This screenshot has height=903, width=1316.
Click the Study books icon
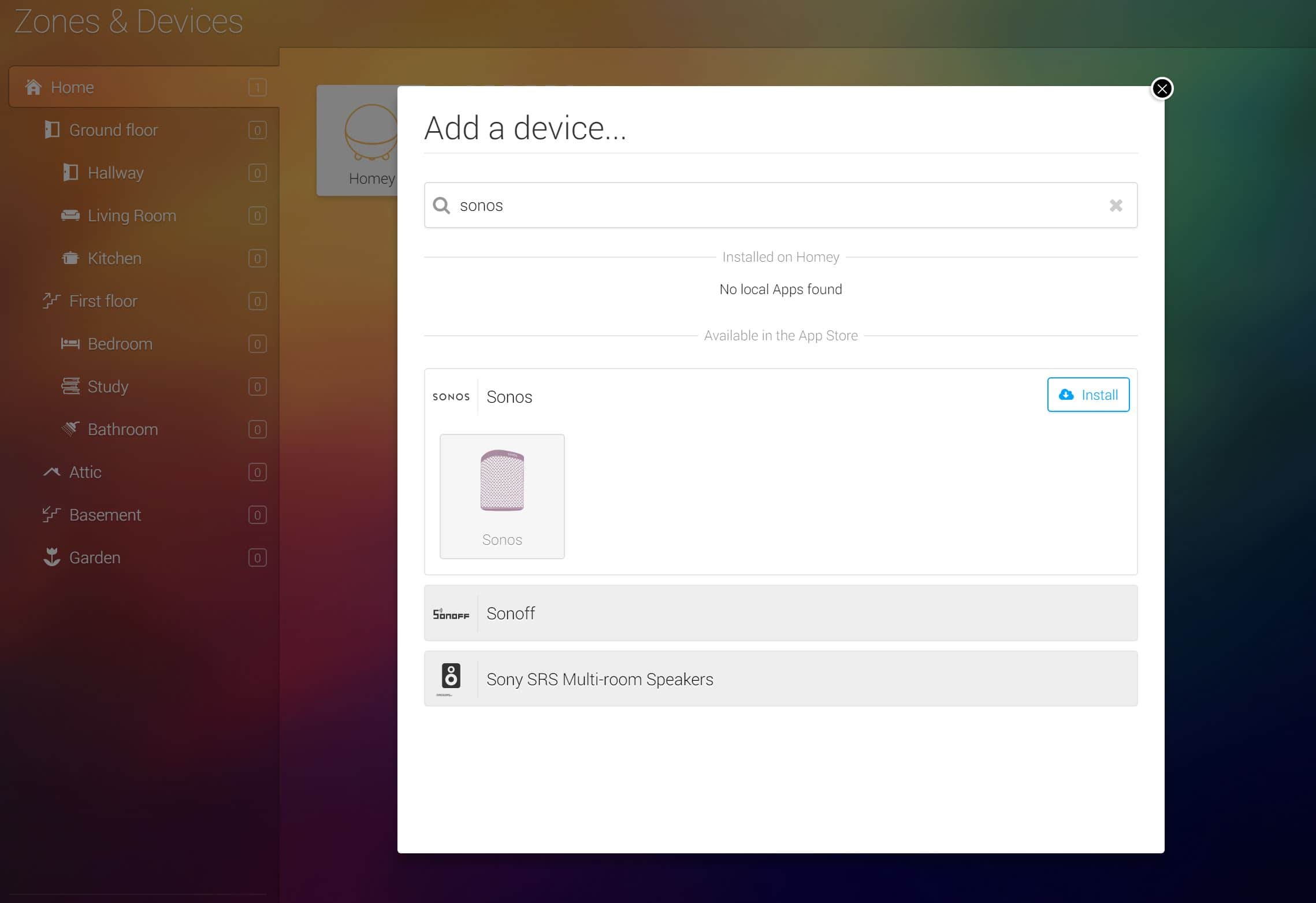click(70, 386)
